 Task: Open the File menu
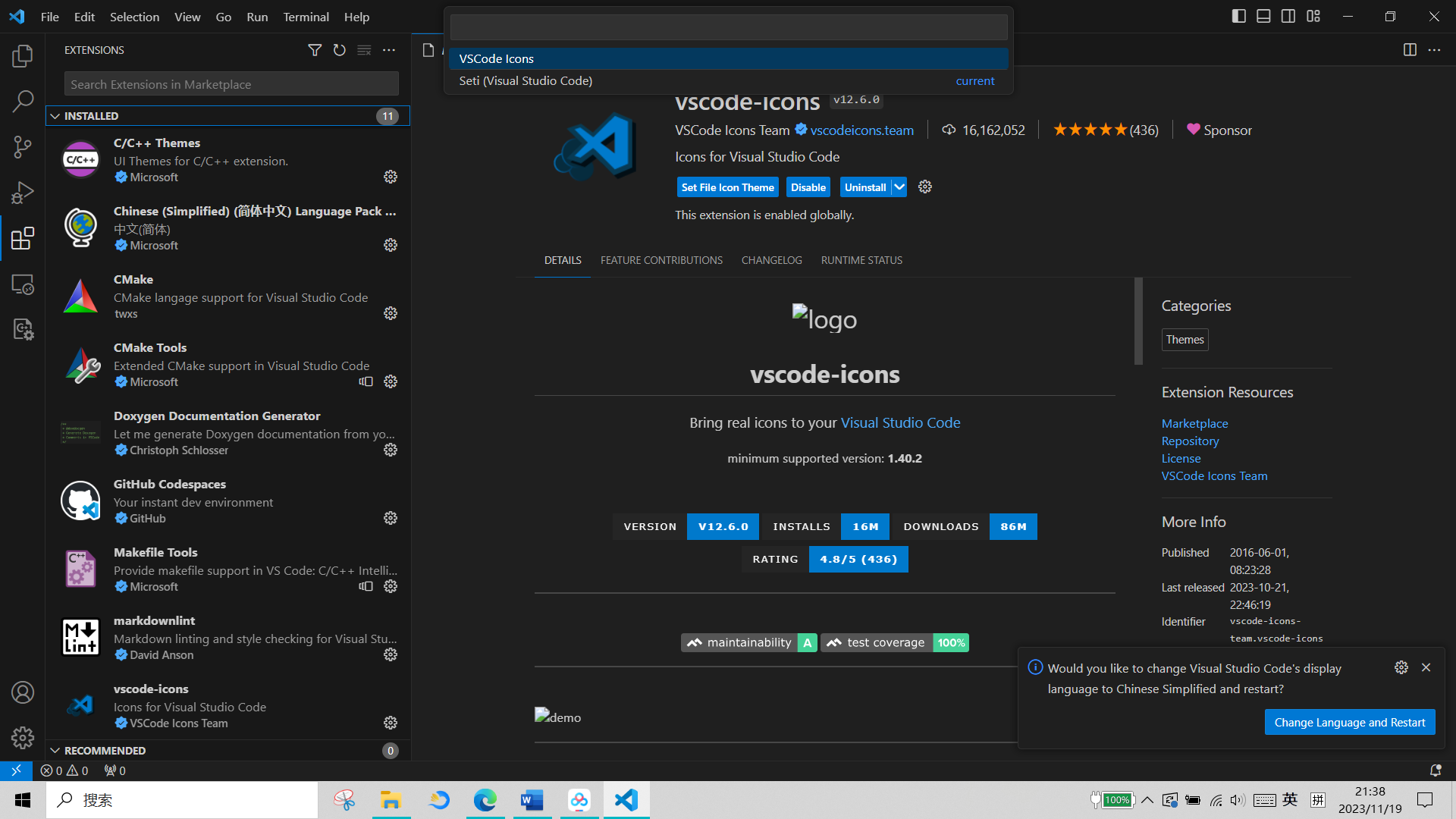[50, 17]
